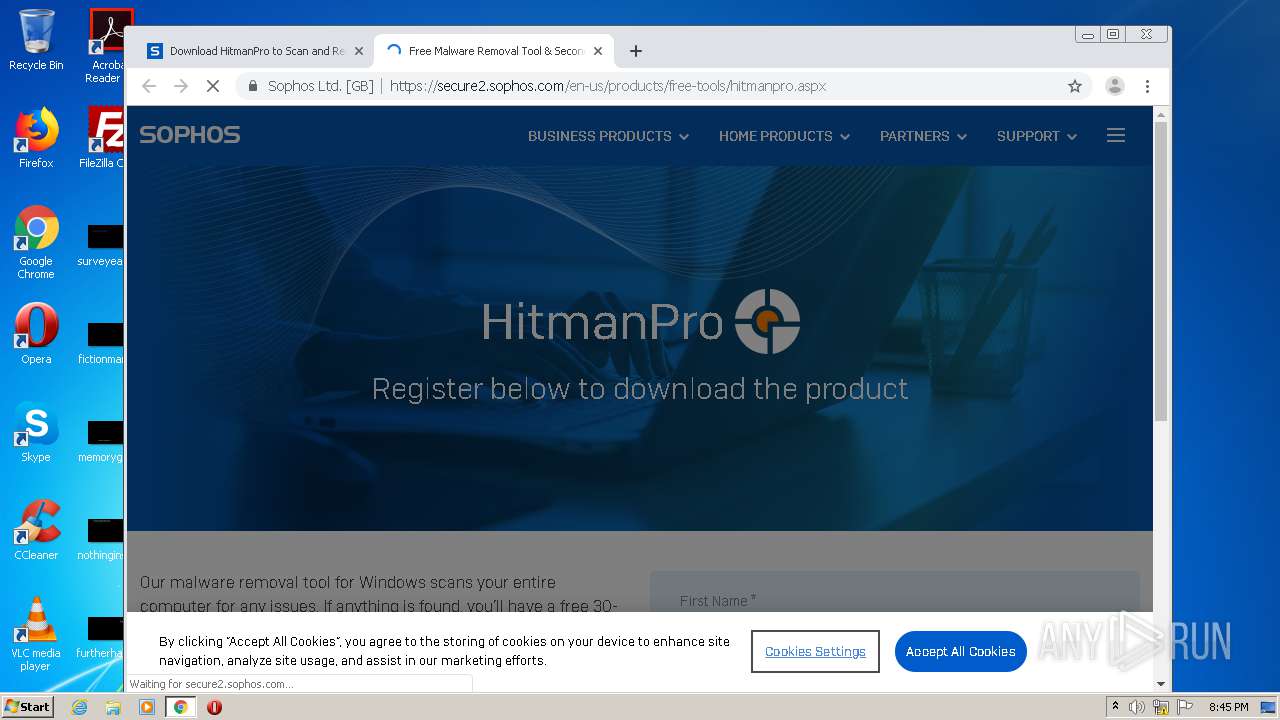Select the Chrome taskbar button
Screen dimensions: 1280x720
tap(181, 707)
